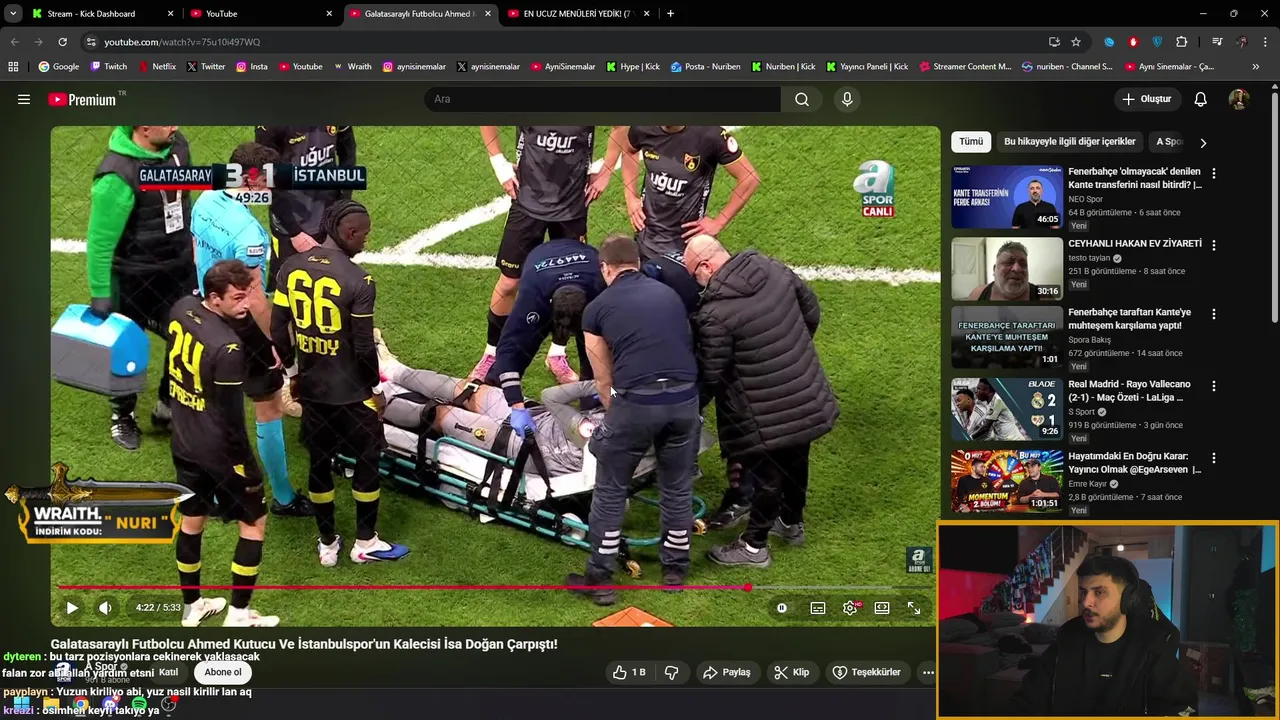Open the Netflix bookmark

156,67
